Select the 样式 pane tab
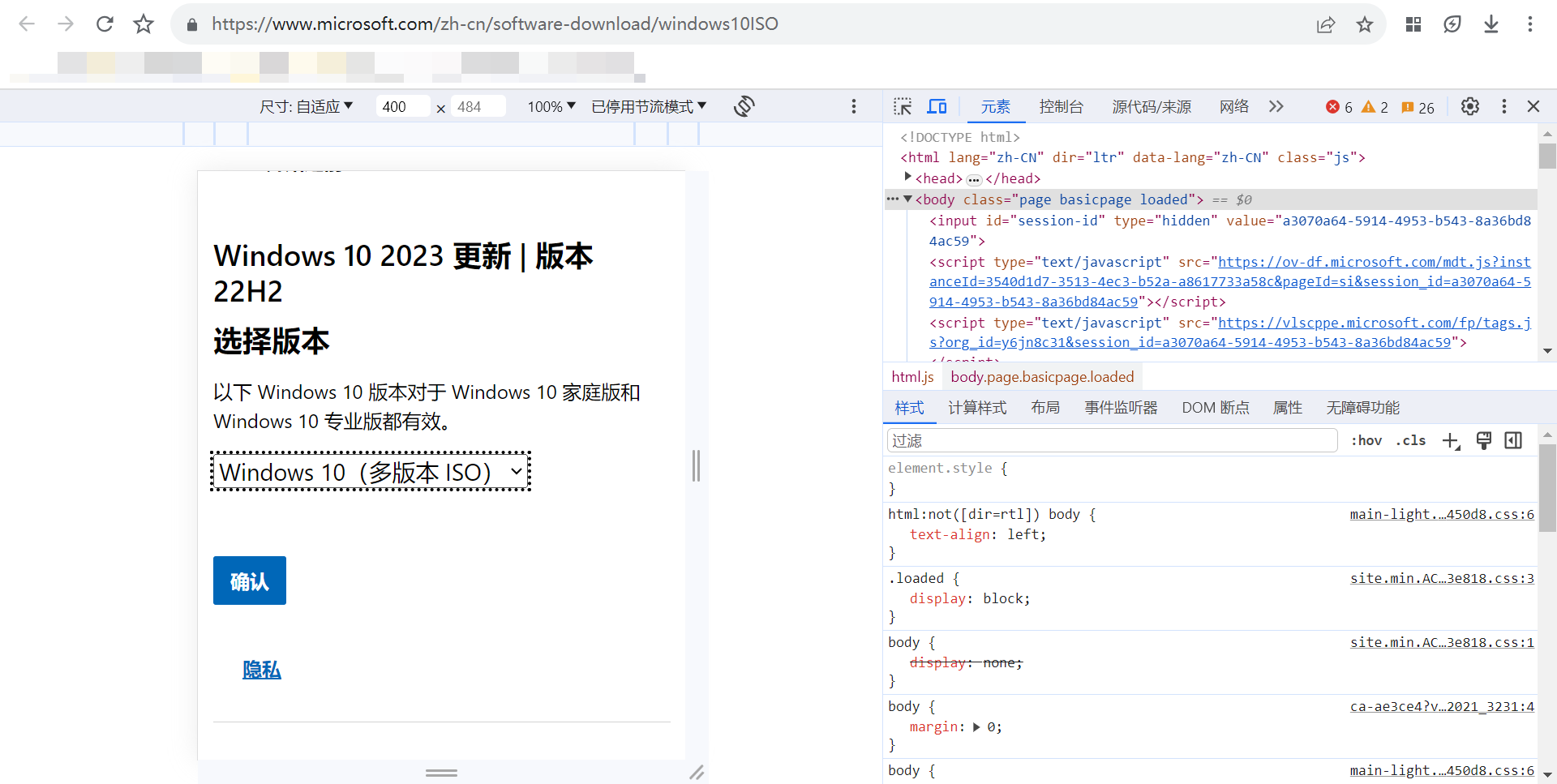The height and width of the screenshot is (784, 1557). pos(910,408)
